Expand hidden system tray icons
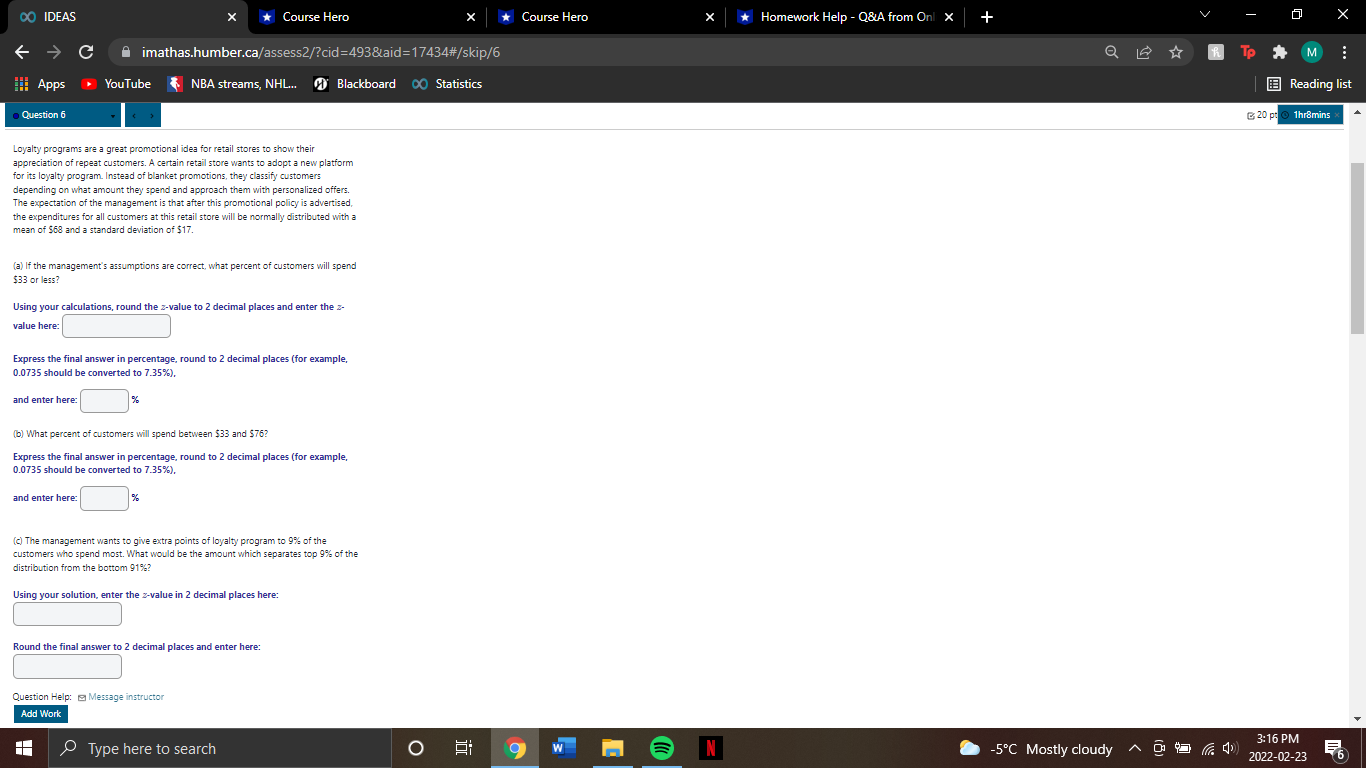Image resolution: width=1366 pixels, height=768 pixels. pos(1133,748)
